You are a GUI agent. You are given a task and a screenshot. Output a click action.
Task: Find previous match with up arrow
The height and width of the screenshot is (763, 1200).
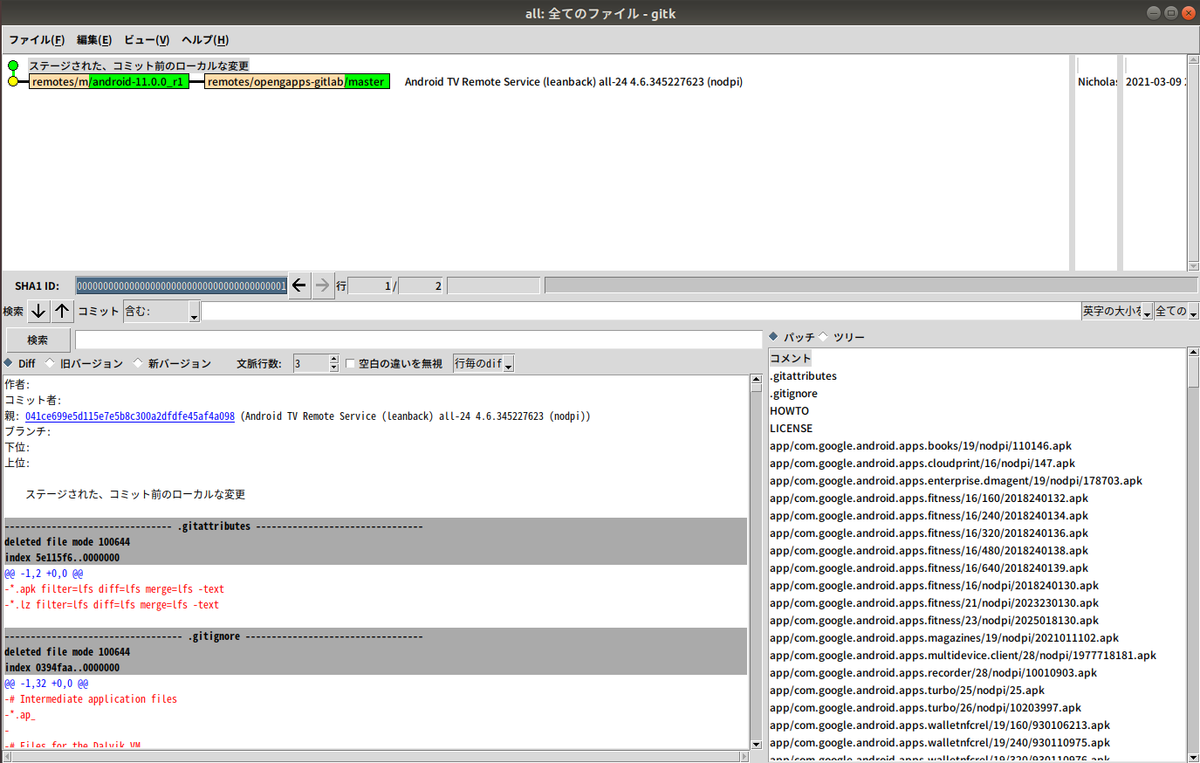pyautogui.click(x=62, y=312)
